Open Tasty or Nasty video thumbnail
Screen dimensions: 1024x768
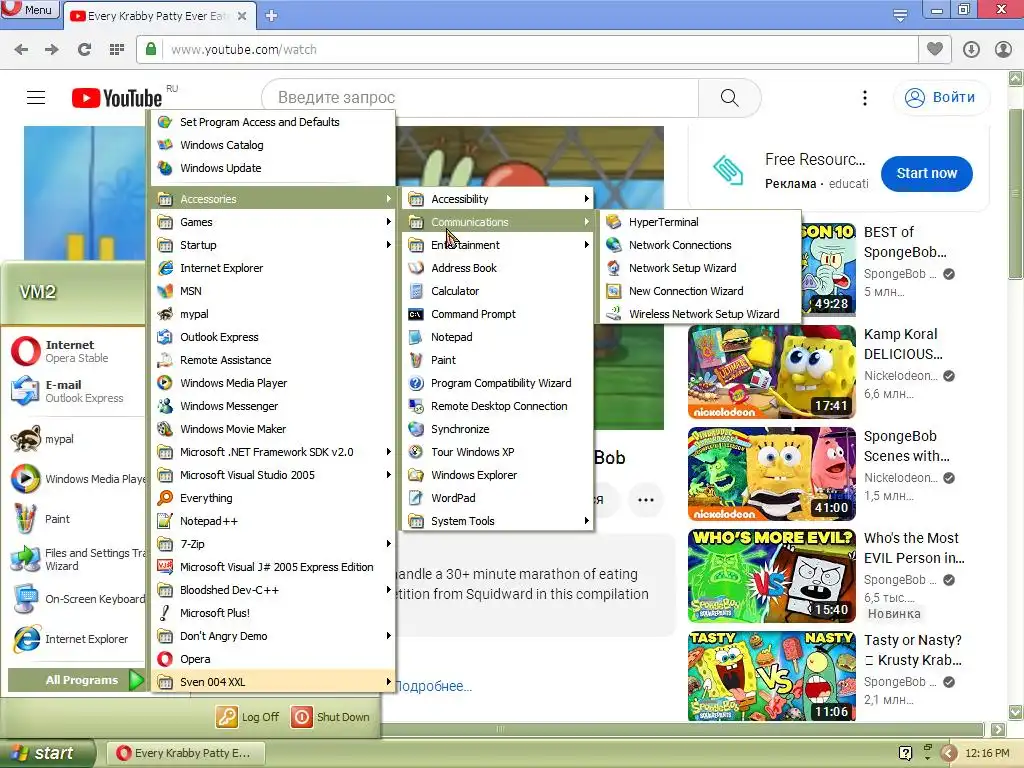pyautogui.click(x=771, y=676)
